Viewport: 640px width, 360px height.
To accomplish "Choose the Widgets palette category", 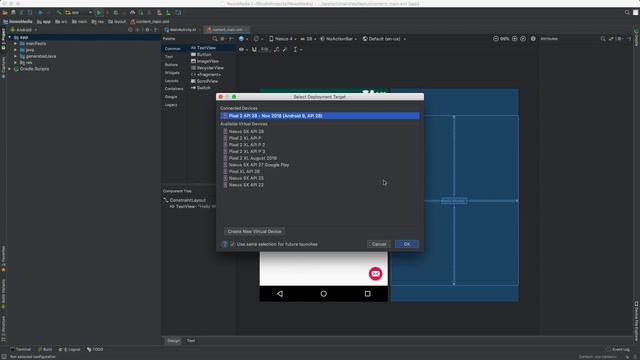I will tap(172, 73).
